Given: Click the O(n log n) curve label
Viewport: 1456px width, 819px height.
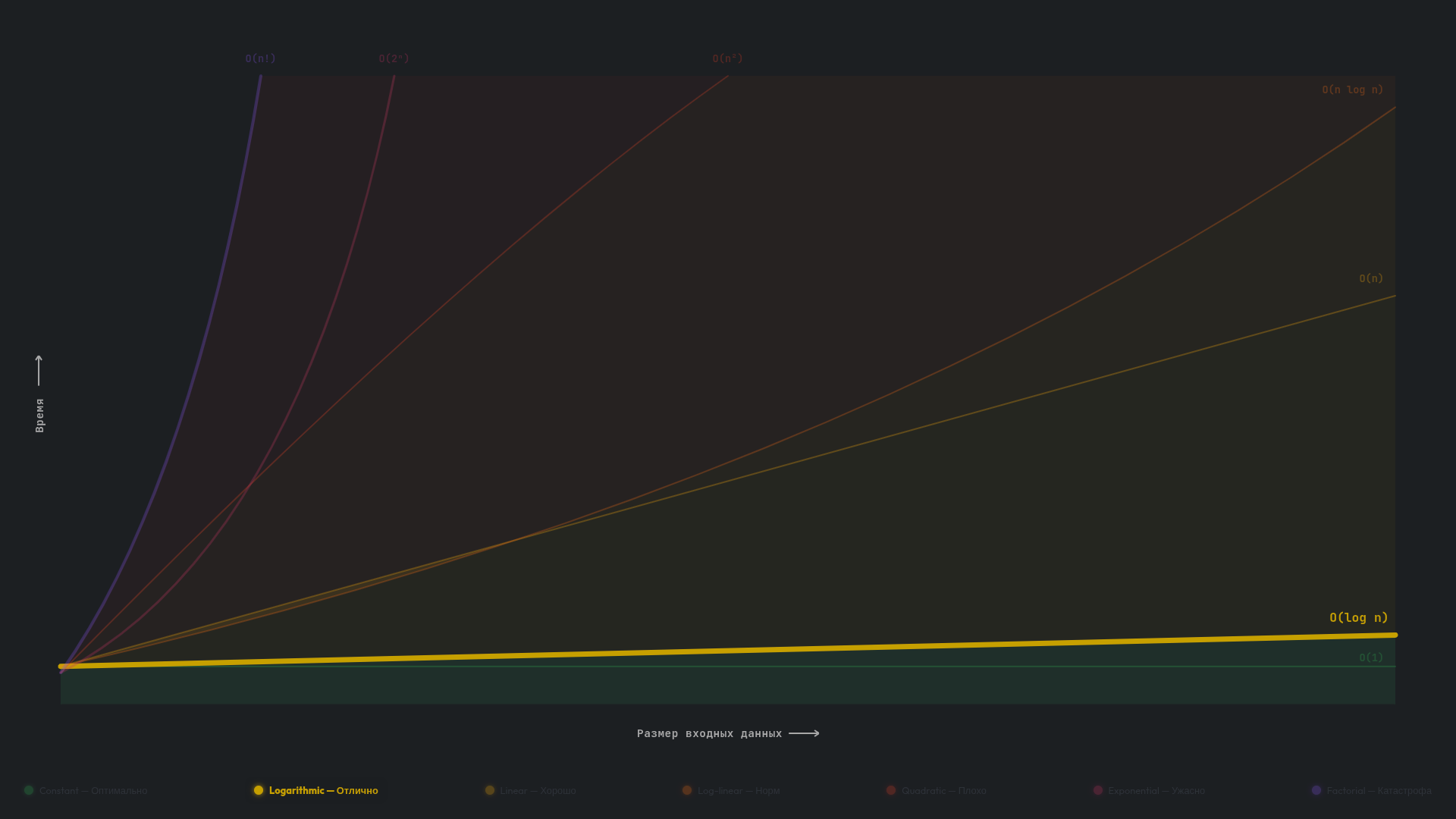Looking at the screenshot, I should pos(1352,89).
